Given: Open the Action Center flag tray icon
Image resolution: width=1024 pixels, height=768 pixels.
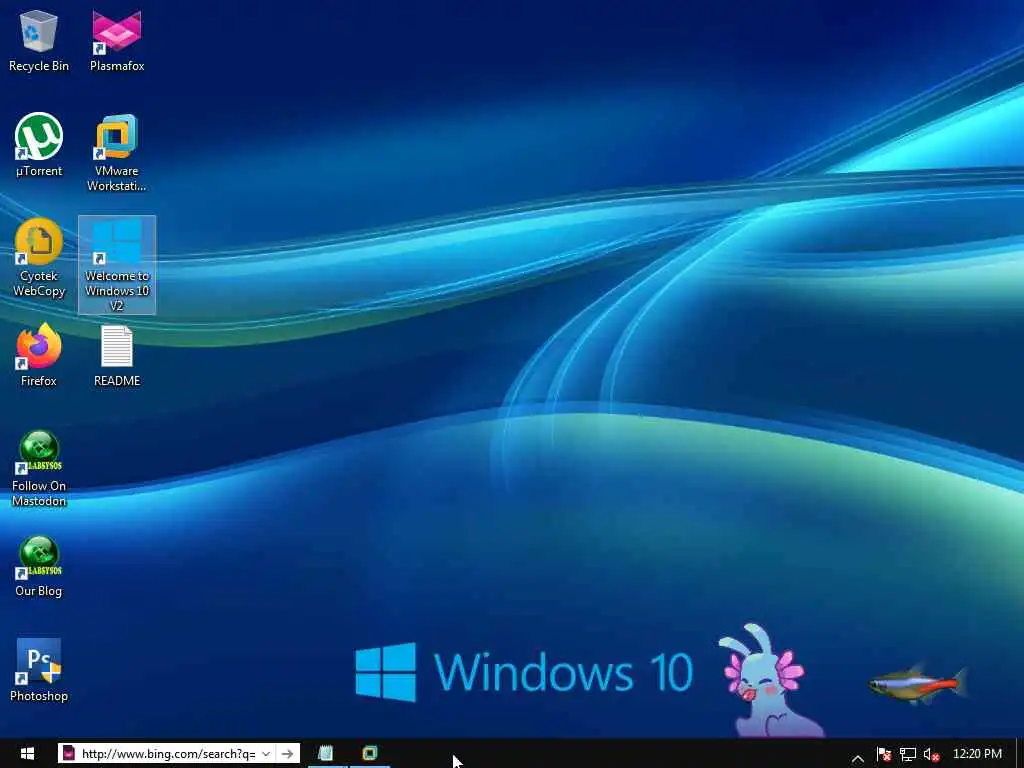Looking at the screenshot, I should pos(884,754).
